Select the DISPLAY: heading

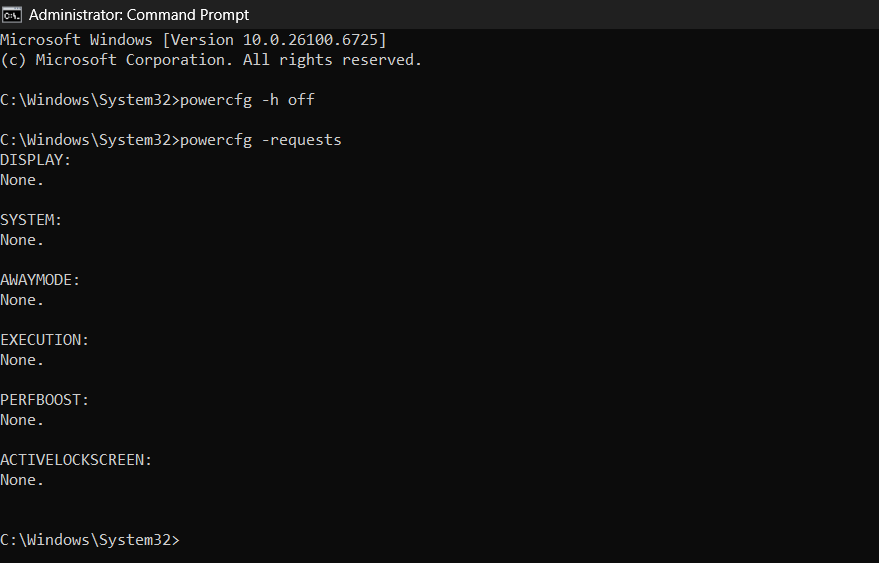pyautogui.click(x=36, y=160)
